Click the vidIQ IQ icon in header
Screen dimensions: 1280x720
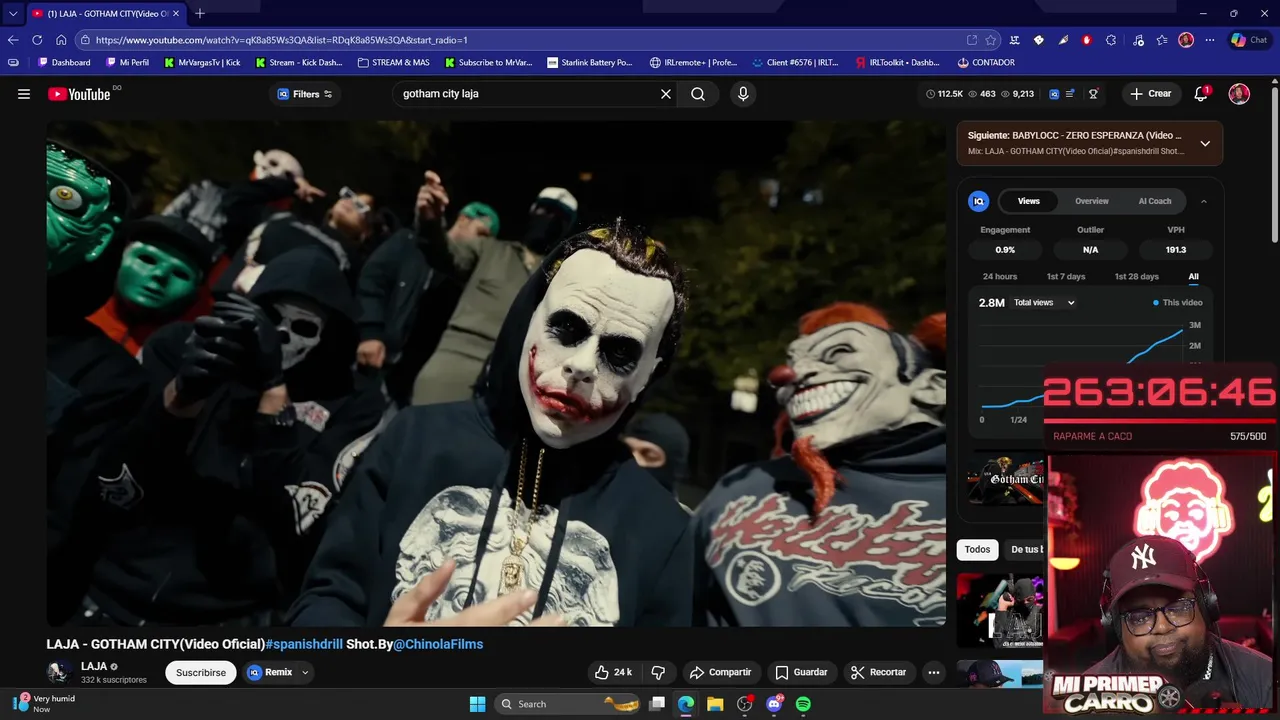pos(1054,94)
